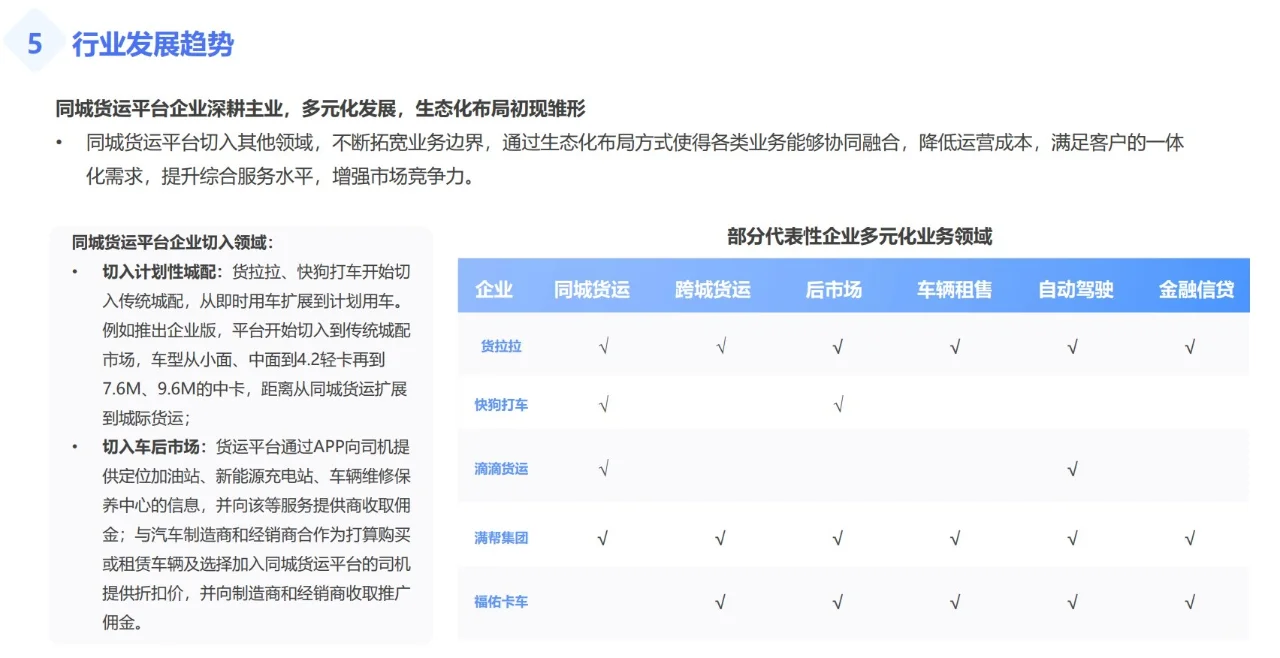This screenshot has height=658, width=1280.
Task: Select the 企业 column header
Action: click(x=494, y=290)
